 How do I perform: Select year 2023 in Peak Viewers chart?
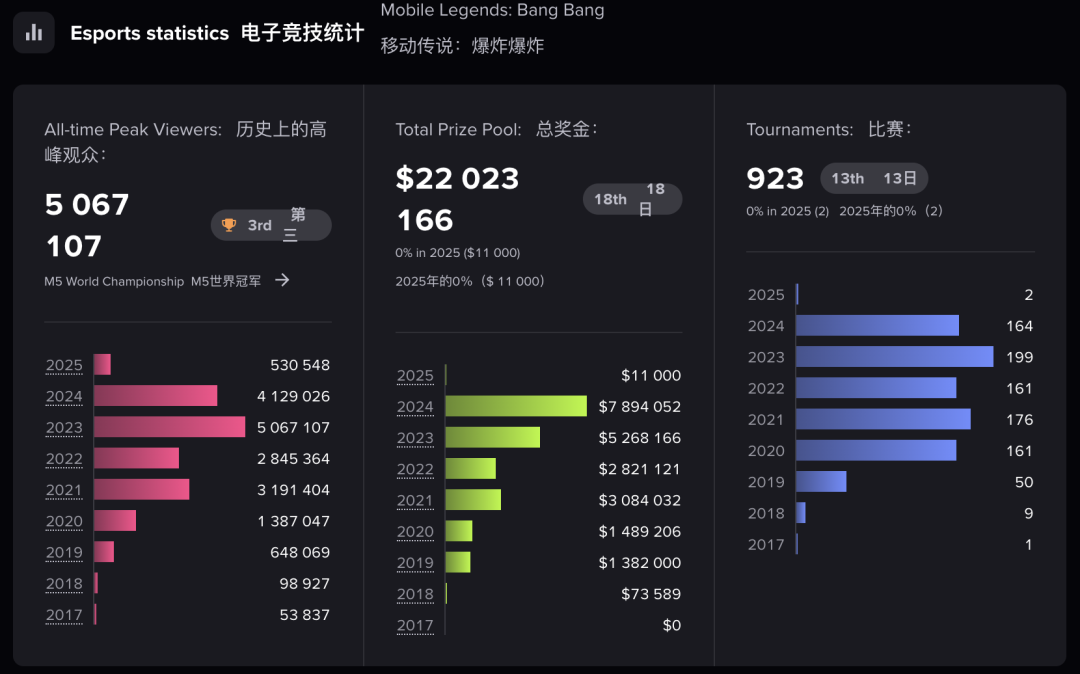[x=64, y=428]
